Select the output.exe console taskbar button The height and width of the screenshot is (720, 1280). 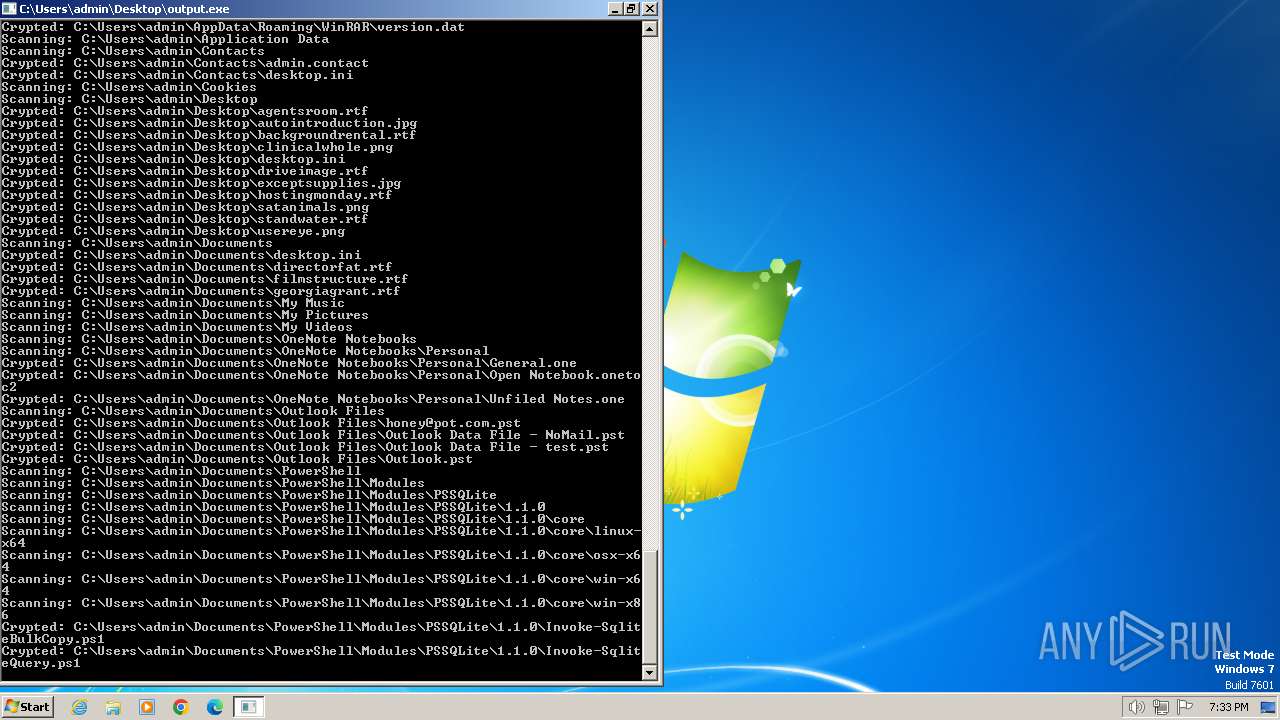tap(248, 707)
